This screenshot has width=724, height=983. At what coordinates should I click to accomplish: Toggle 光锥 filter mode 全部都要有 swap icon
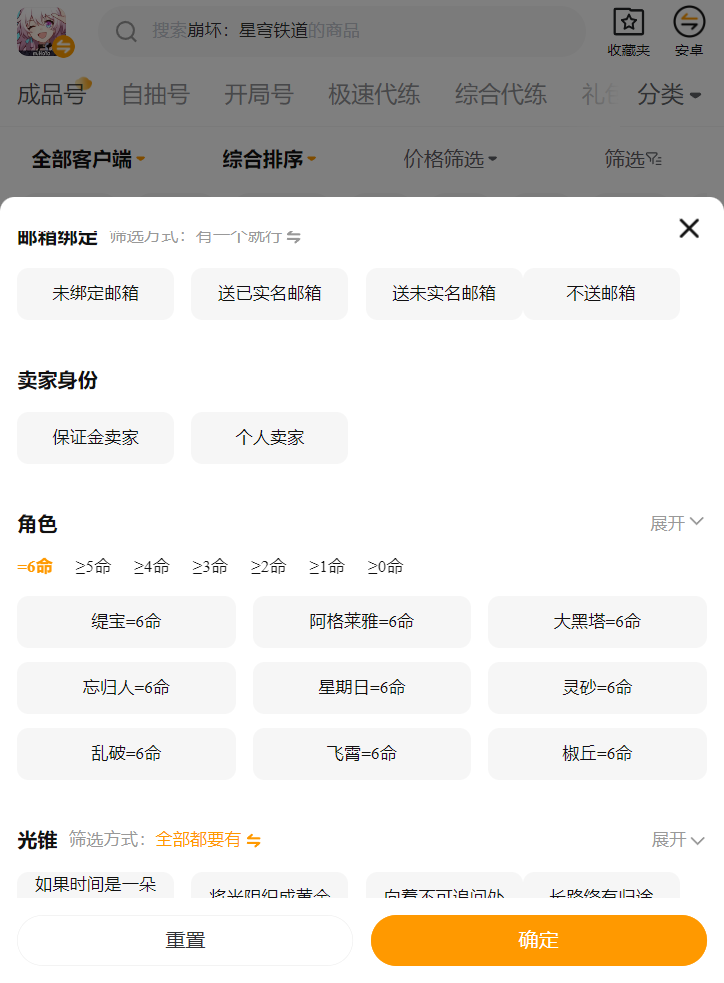click(254, 840)
